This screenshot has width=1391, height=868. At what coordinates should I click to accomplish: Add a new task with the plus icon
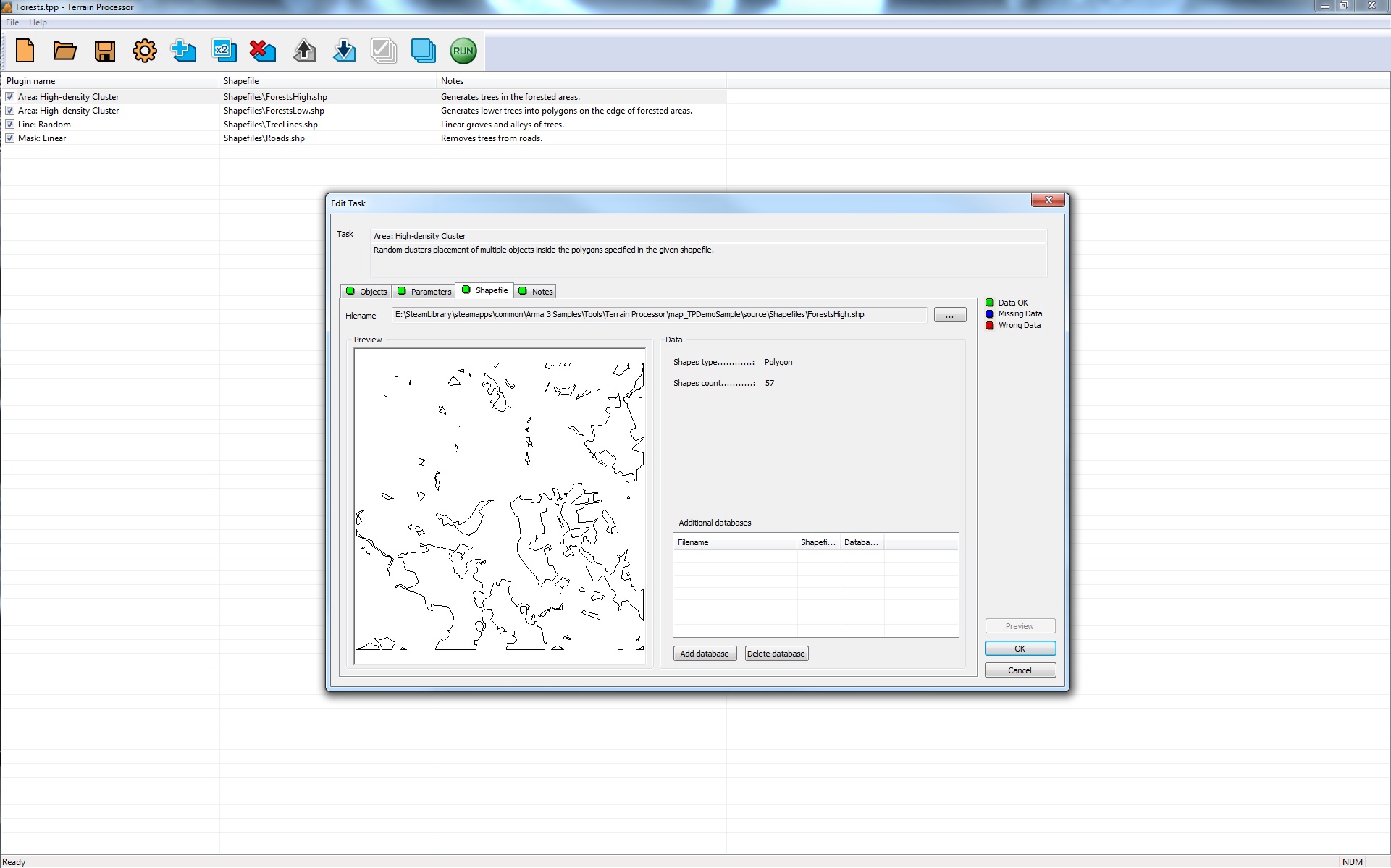pos(184,51)
